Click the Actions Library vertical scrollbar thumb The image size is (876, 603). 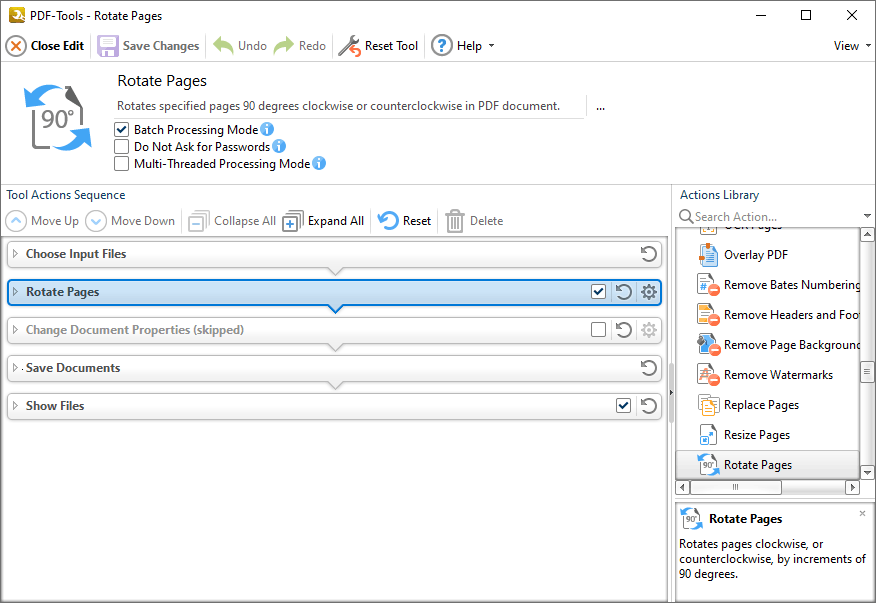click(867, 371)
